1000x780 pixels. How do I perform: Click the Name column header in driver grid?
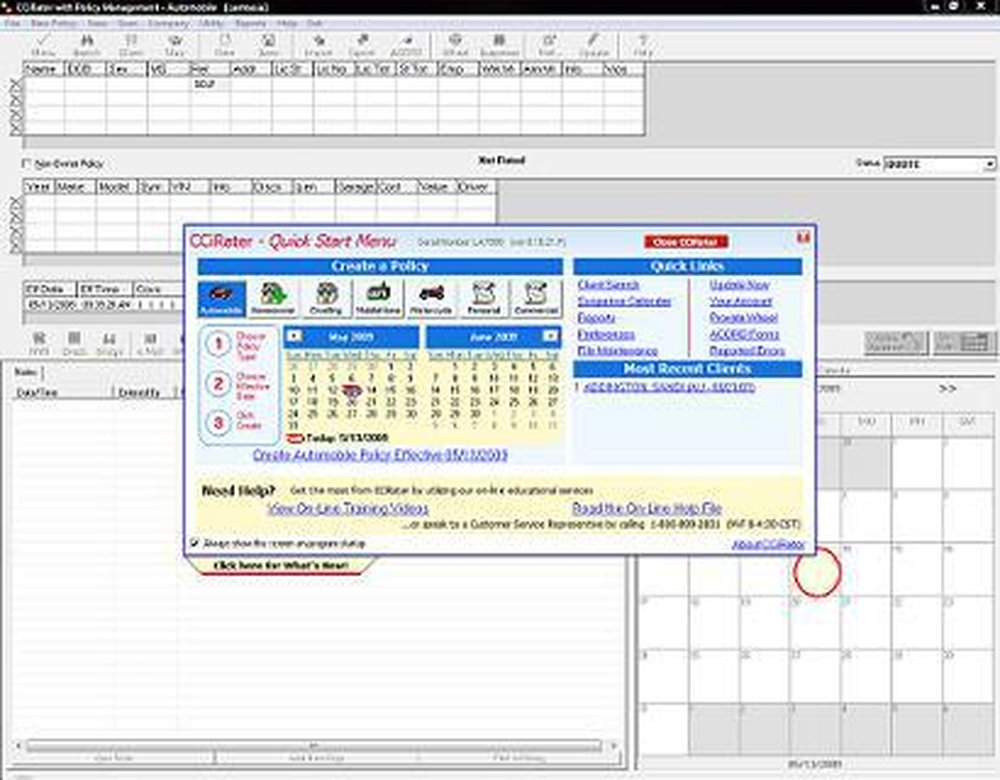[x=43, y=69]
